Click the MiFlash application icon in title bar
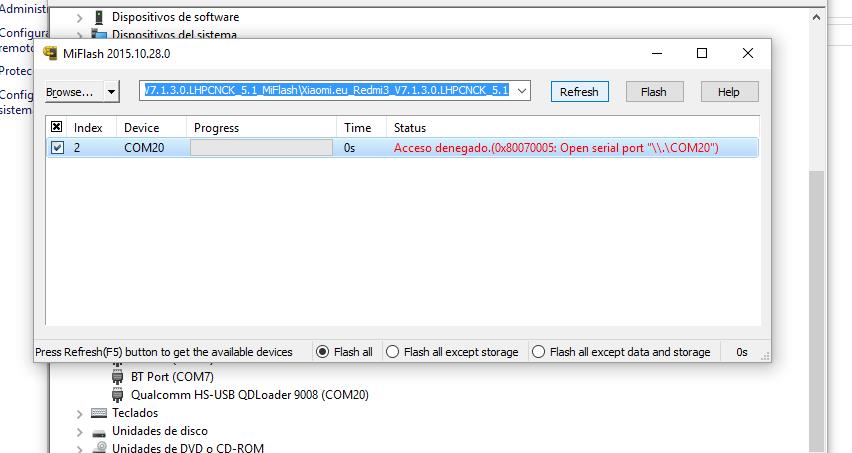852x453 pixels. [x=50, y=53]
